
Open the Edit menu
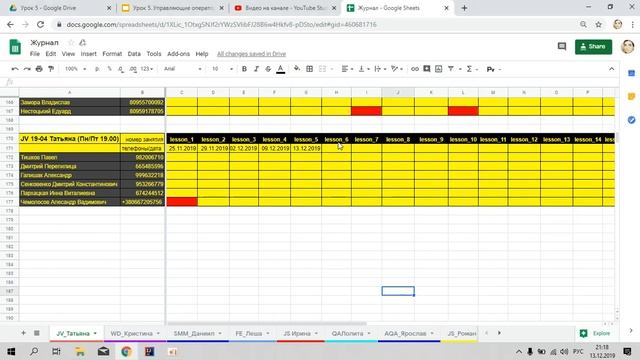point(51,54)
